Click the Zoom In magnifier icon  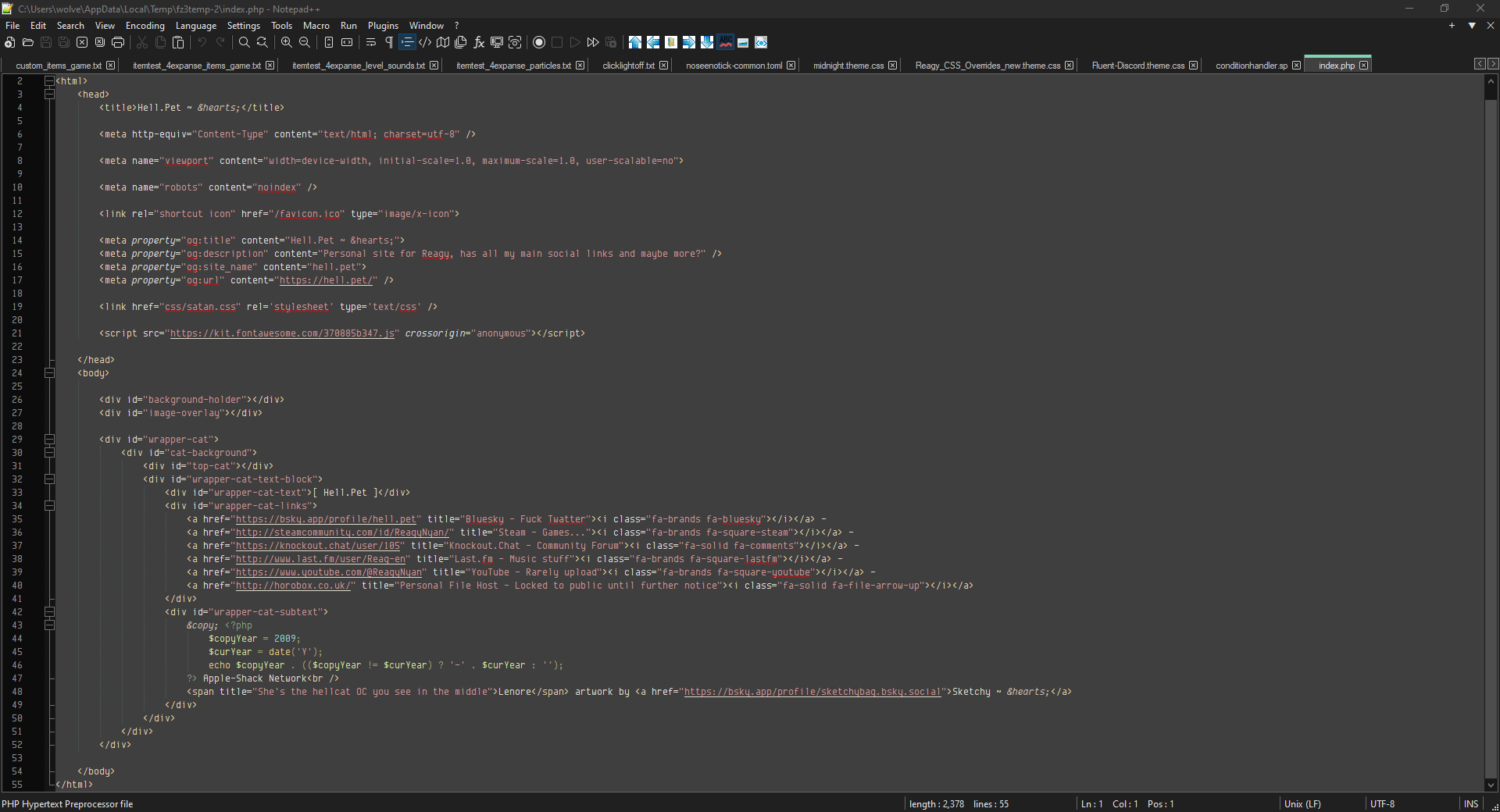tap(287, 42)
